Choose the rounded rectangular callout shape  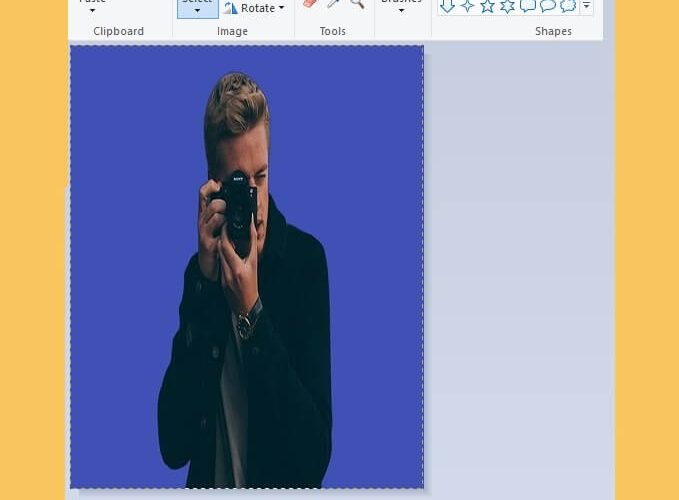[527, 6]
